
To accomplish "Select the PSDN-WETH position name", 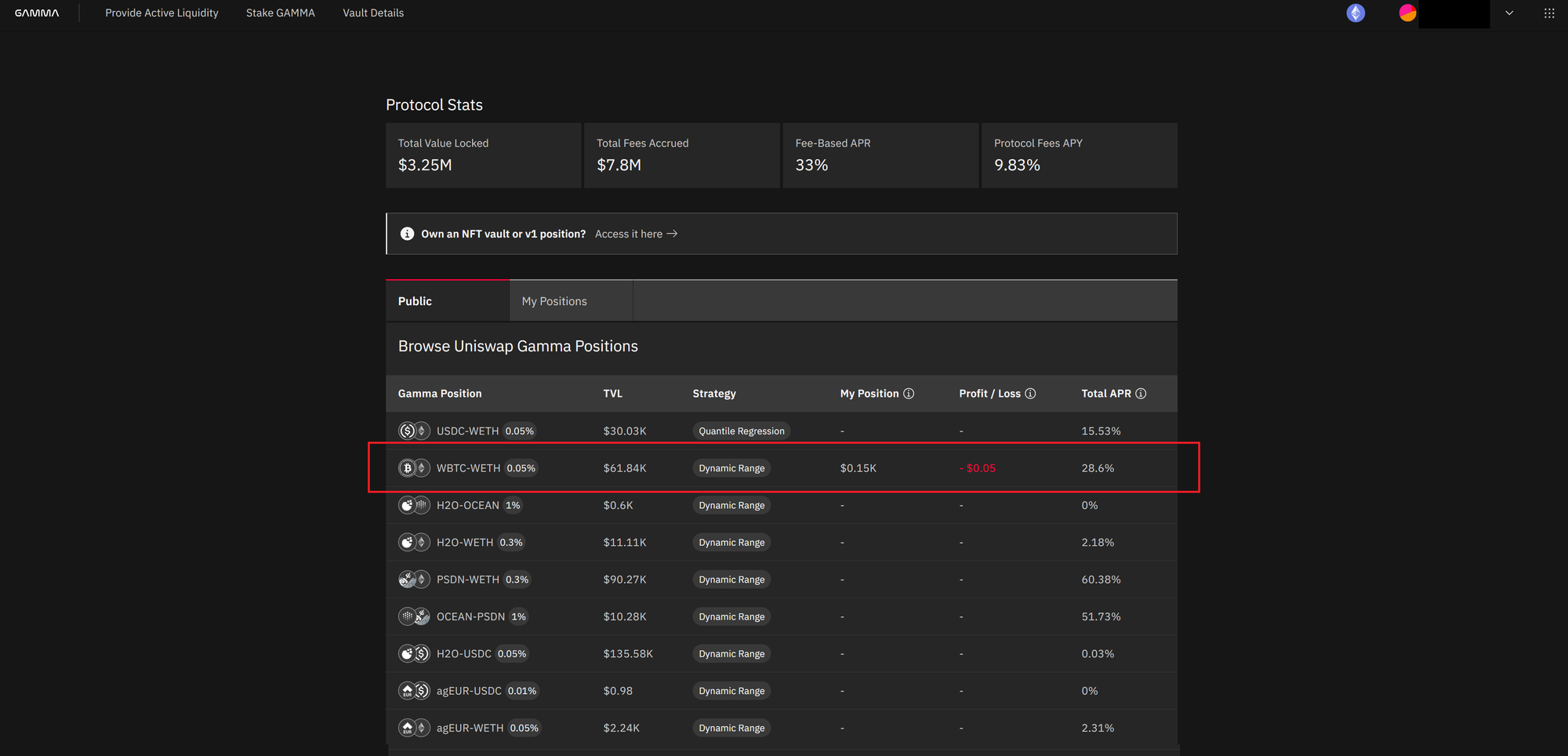I will pos(467,580).
